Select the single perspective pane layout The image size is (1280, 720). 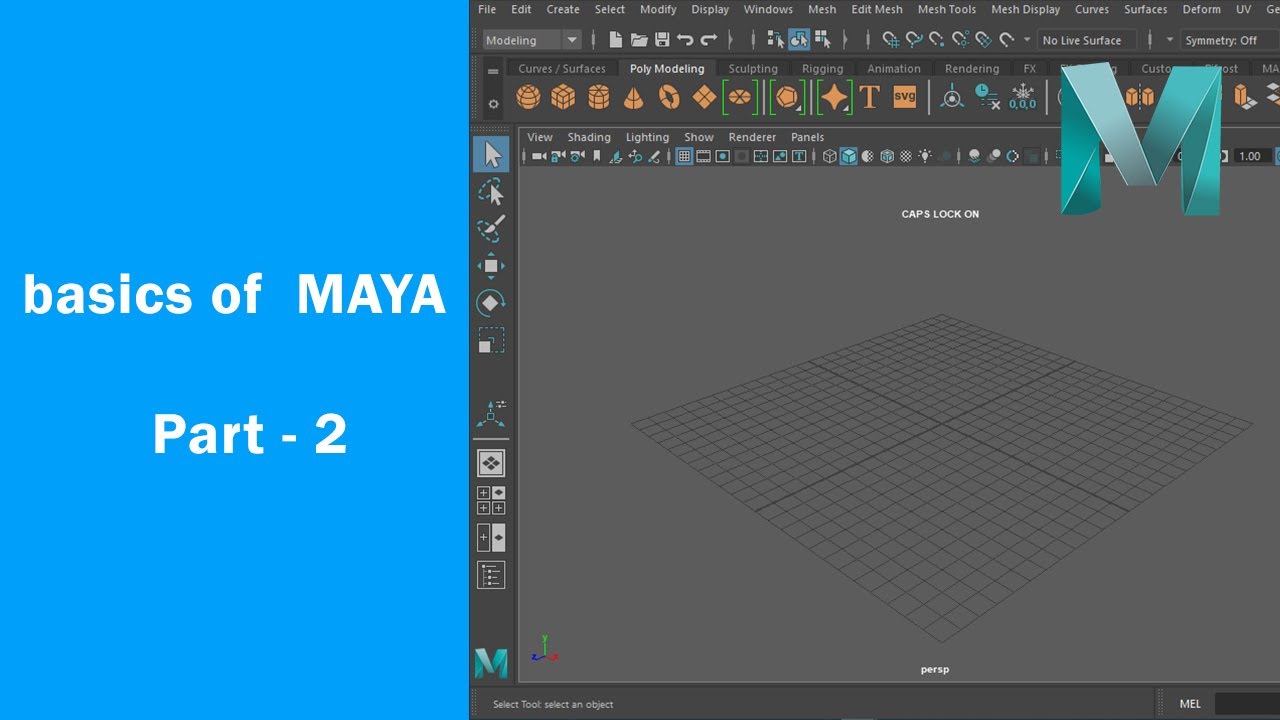(x=491, y=463)
